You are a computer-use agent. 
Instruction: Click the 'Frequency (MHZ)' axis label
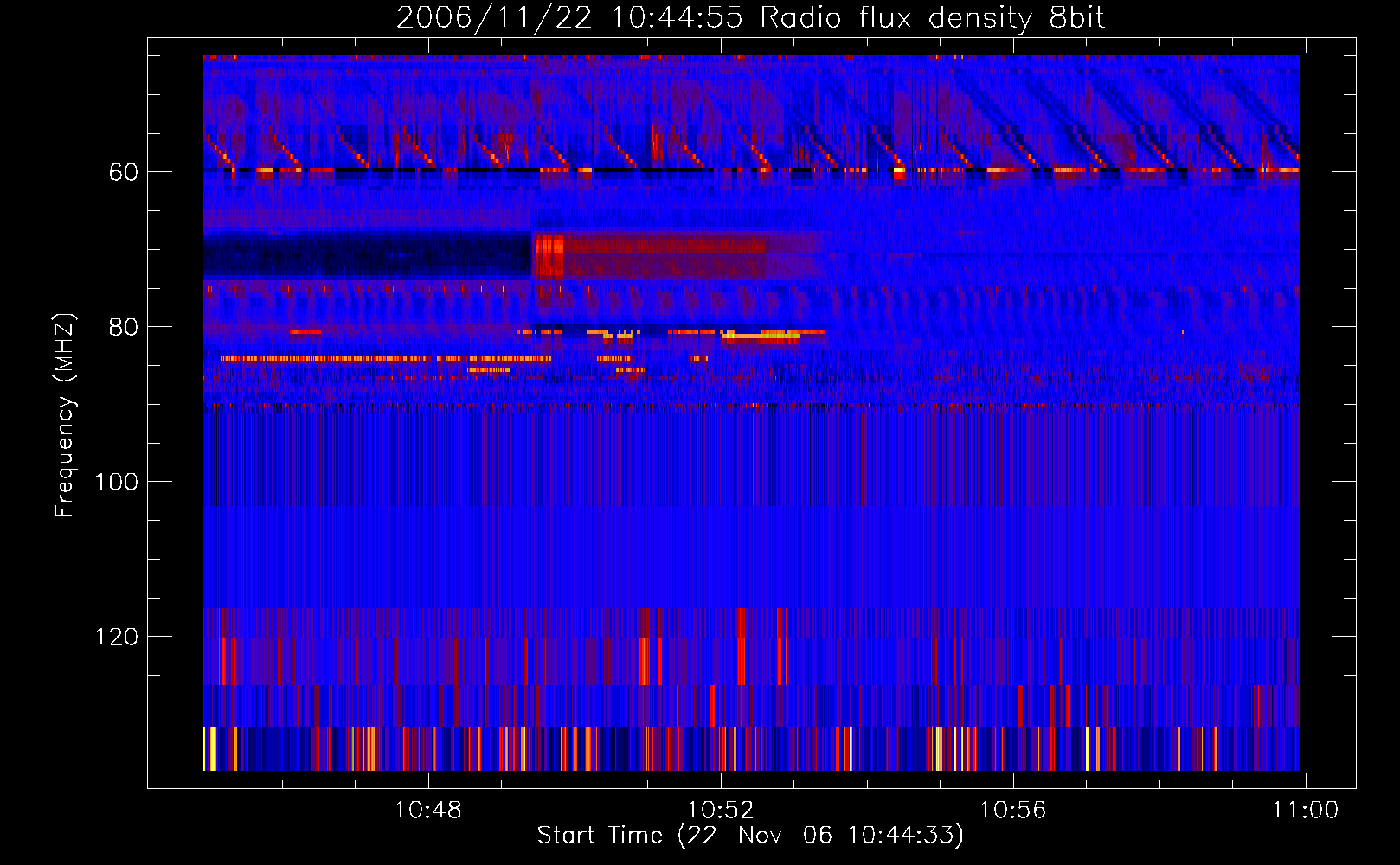tap(65, 415)
